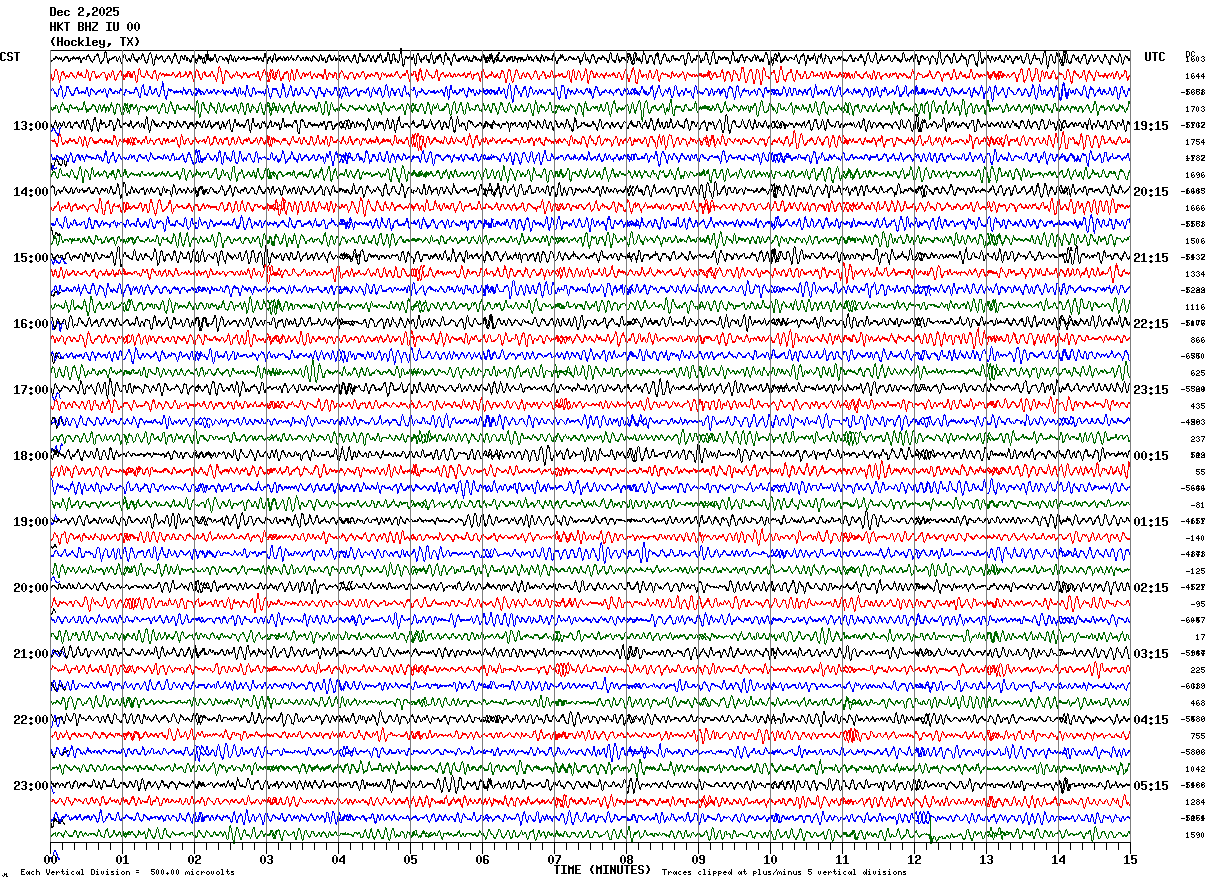The height and width of the screenshot is (886, 1210).
Task: Click the DC offset value 866
Action: click(1197, 340)
